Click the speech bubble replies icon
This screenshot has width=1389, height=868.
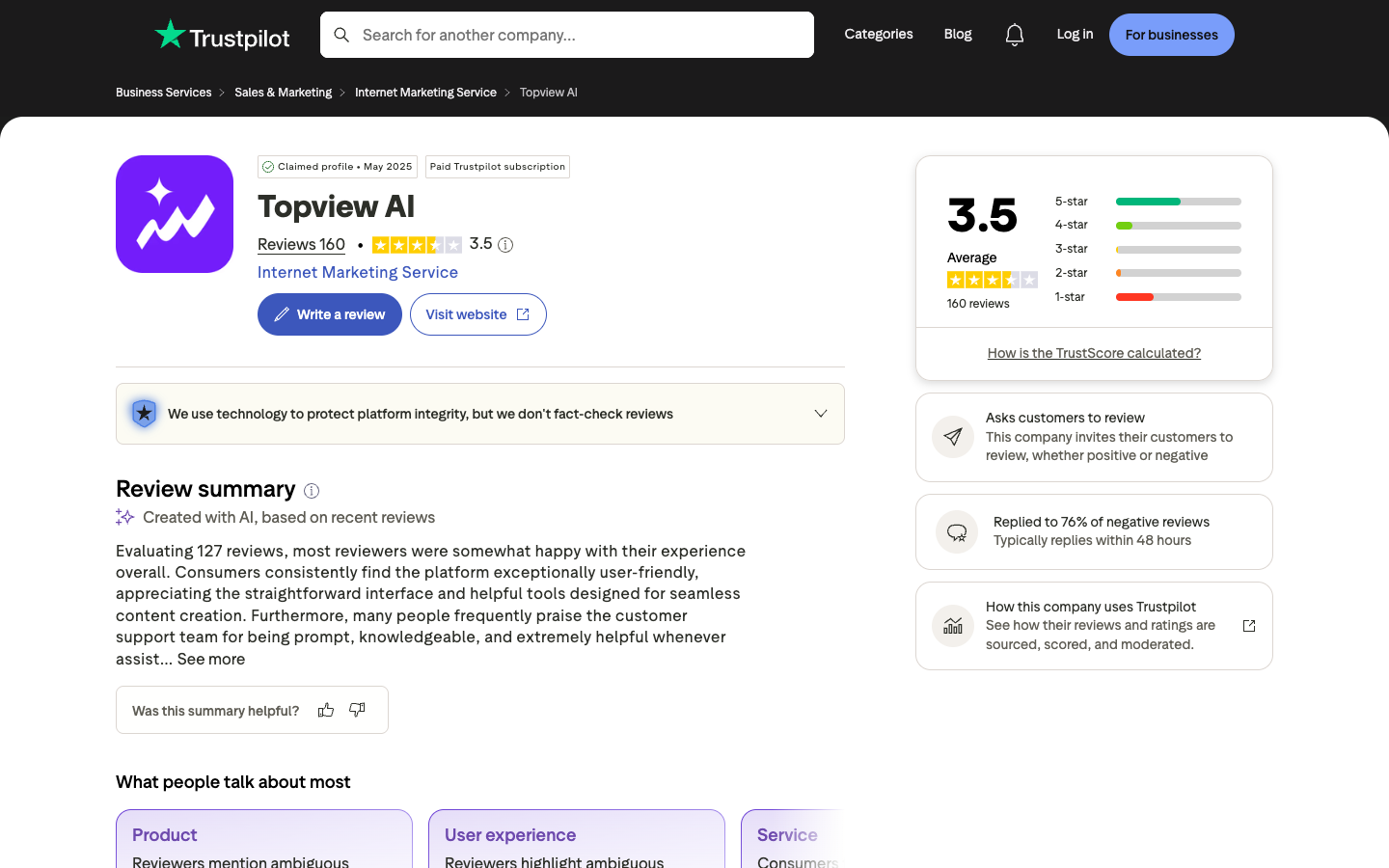[x=957, y=532]
